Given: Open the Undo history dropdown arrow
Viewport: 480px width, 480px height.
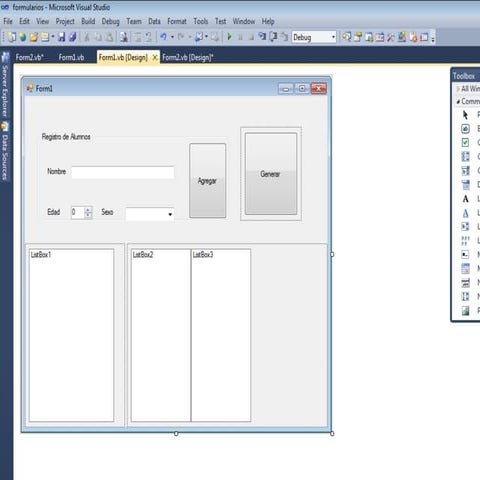Looking at the screenshot, I should [172, 37].
